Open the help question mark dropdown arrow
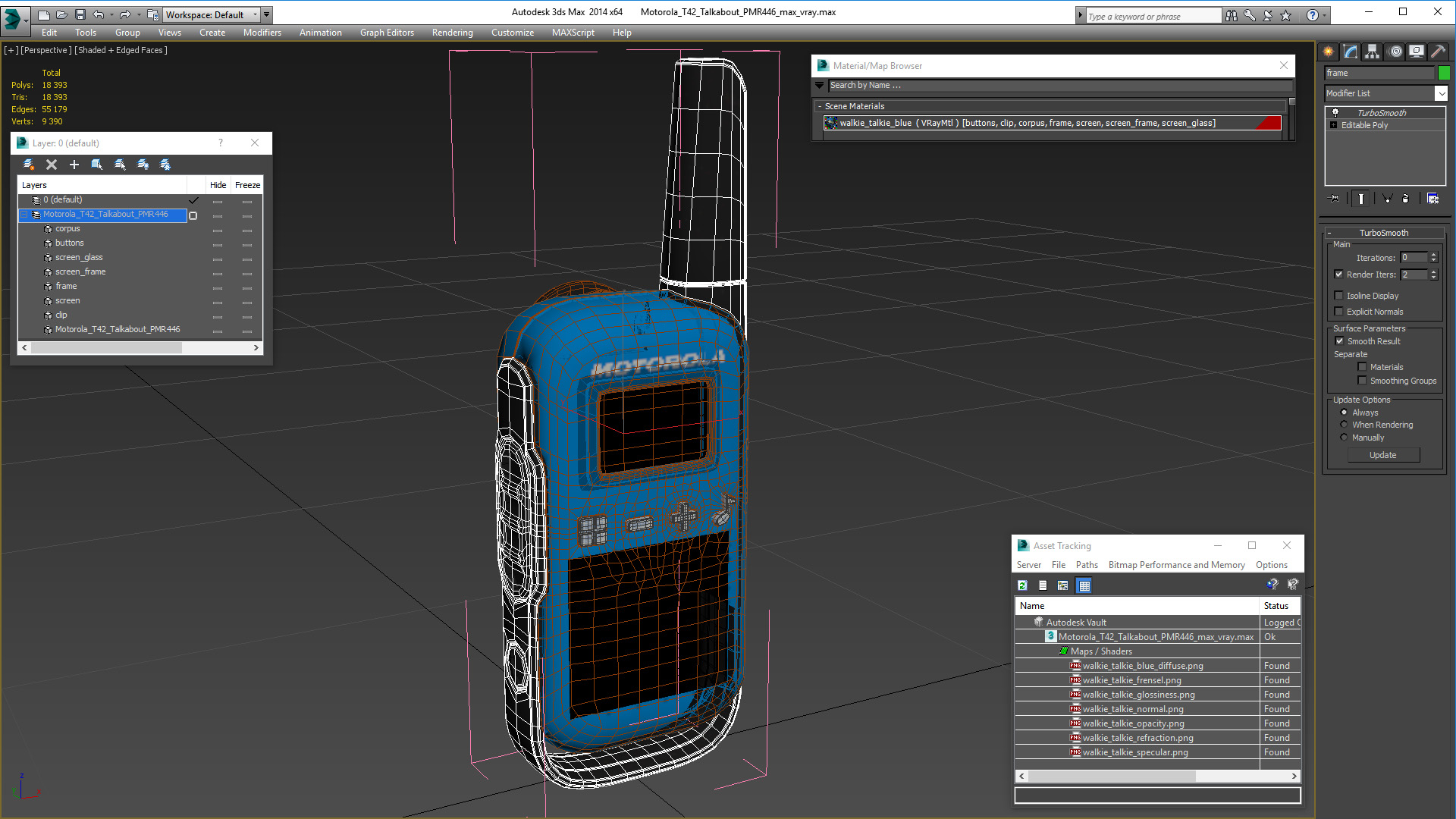1456x819 pixels. (x=1325, y=15)
